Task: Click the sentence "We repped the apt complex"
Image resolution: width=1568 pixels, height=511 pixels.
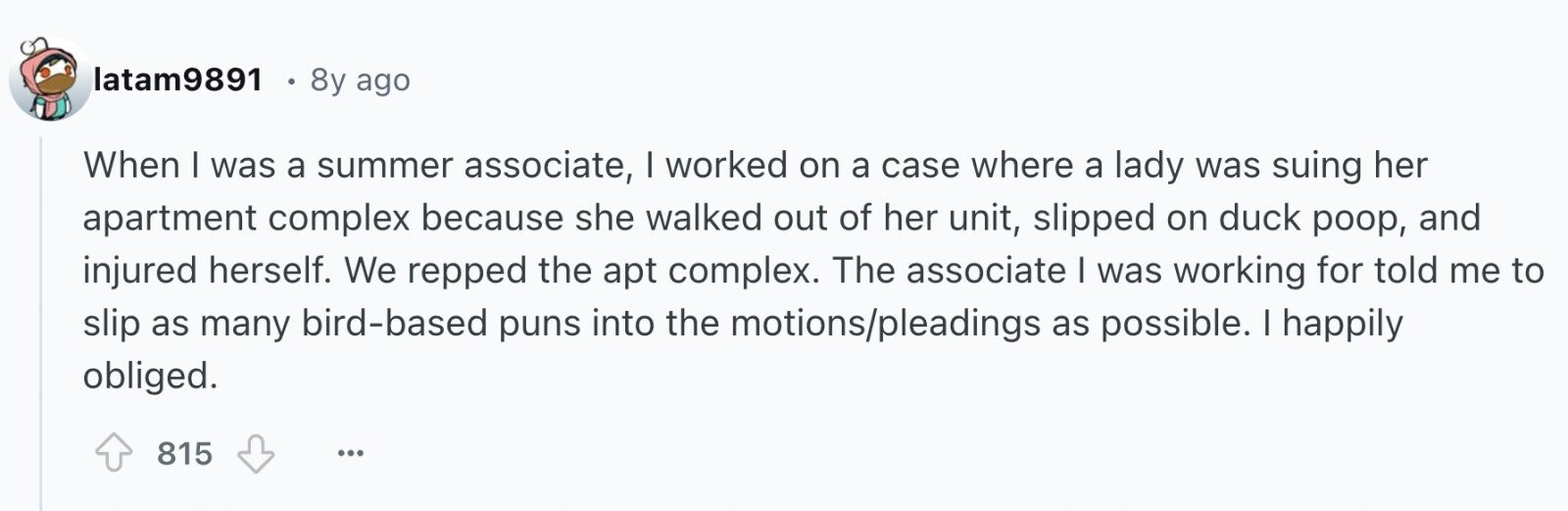Action: (582, 271)
